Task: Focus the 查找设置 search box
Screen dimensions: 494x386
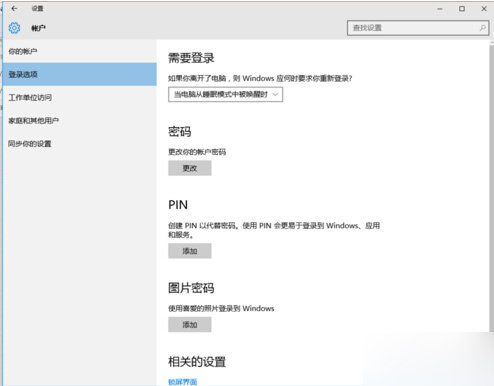Action: (x=418, y=28)
